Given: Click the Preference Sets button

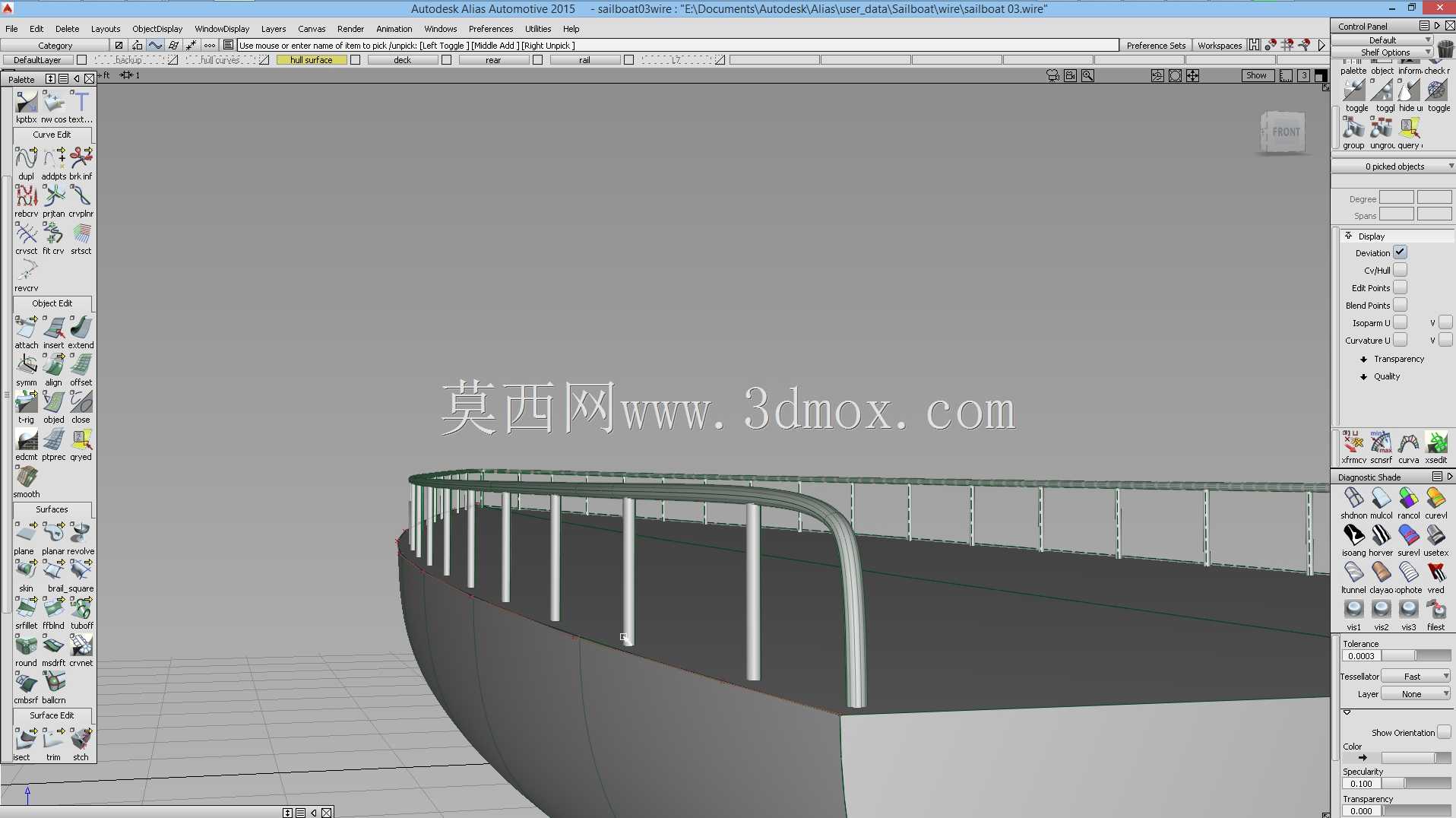Looking at the screenshot, I should coord(1156,46).
